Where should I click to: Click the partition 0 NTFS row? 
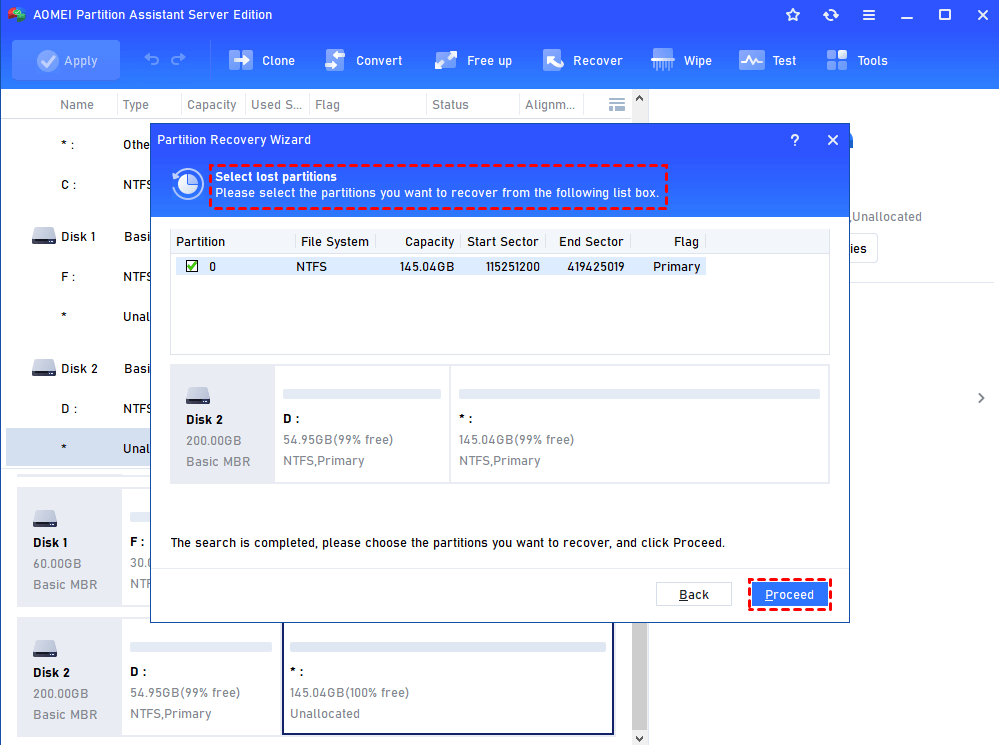440,266
